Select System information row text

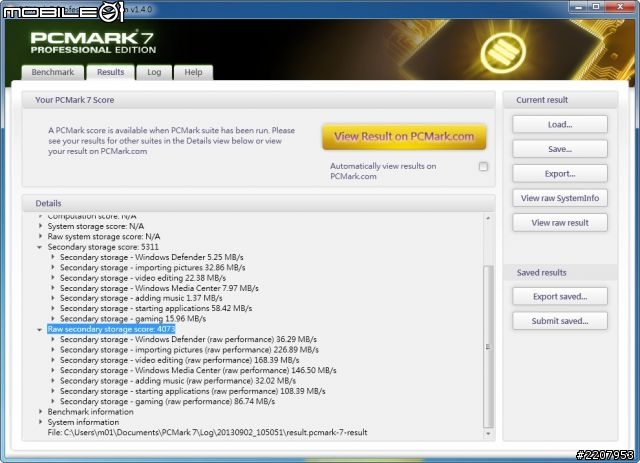(x=83, y=422)
